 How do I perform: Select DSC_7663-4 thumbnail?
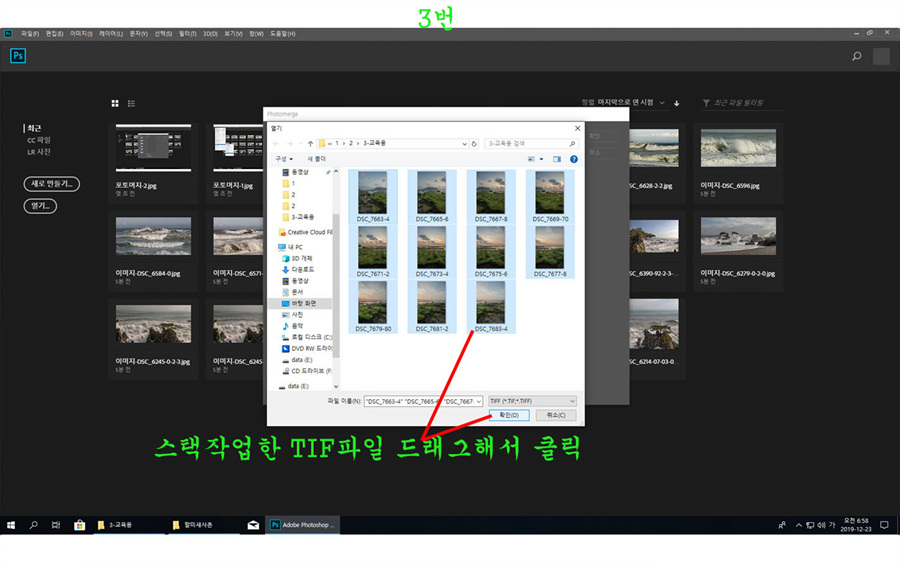coord(373,196)
